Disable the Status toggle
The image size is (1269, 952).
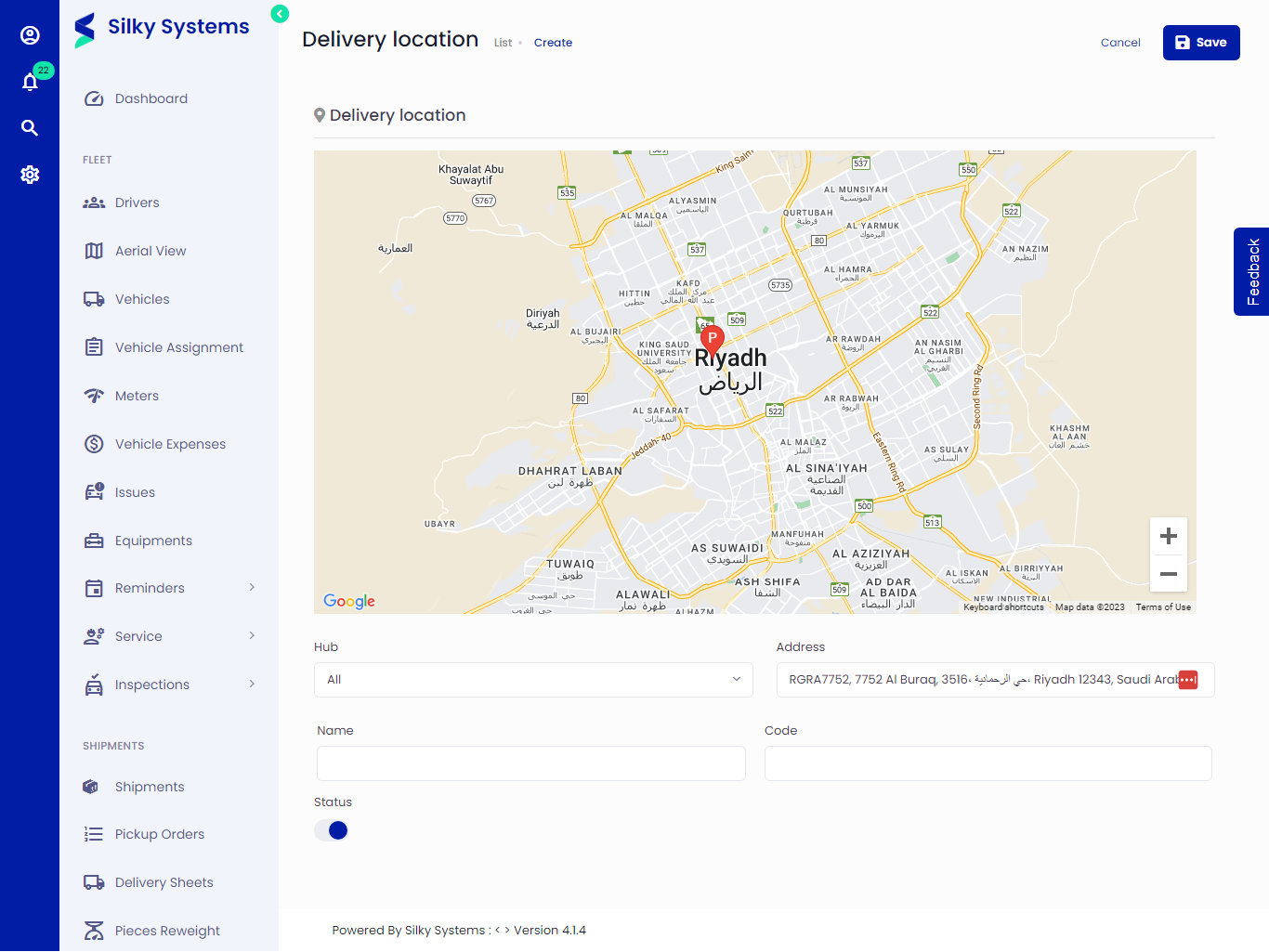point(331,829)
